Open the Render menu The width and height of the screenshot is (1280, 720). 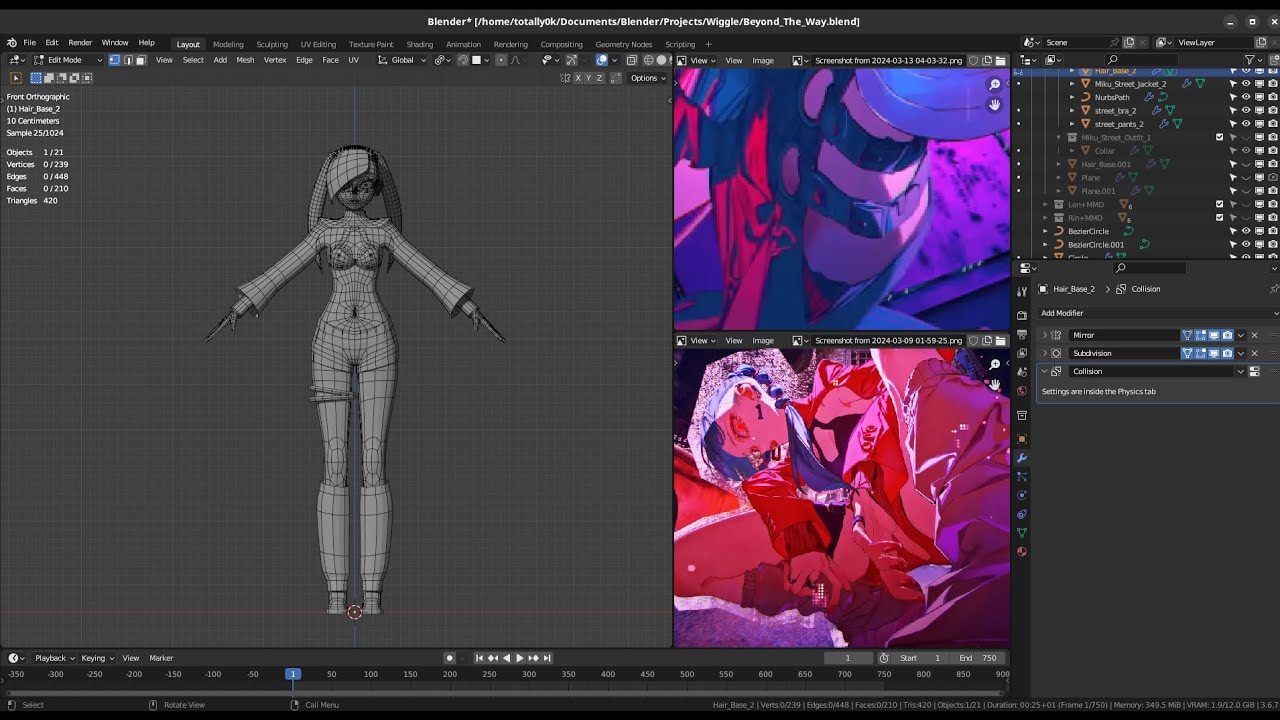click(x=80, y=43)
